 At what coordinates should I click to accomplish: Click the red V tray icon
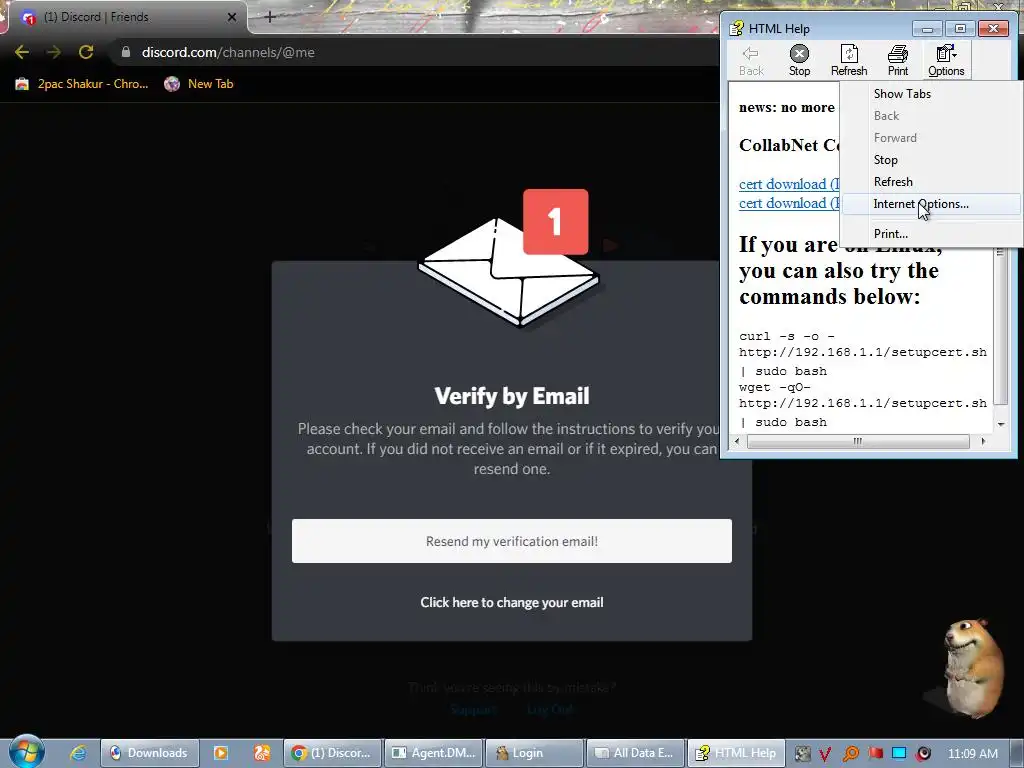tap(825, 754)
